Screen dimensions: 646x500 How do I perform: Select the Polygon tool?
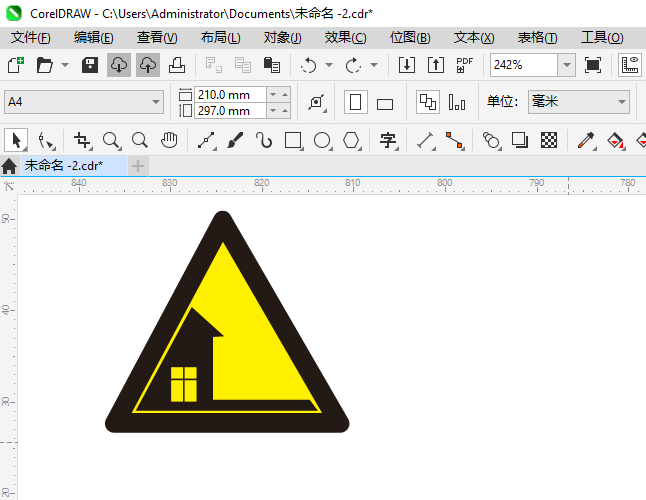[351, 140]
